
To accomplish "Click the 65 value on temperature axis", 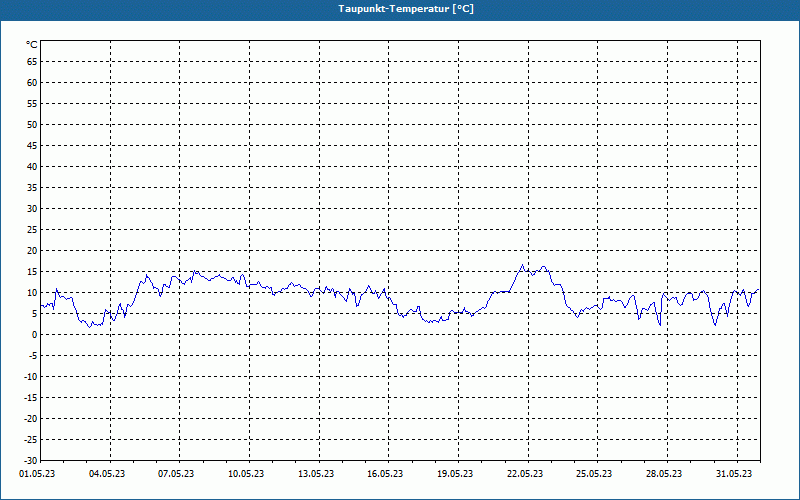I will pyautogui.click(x=32, y=62).
